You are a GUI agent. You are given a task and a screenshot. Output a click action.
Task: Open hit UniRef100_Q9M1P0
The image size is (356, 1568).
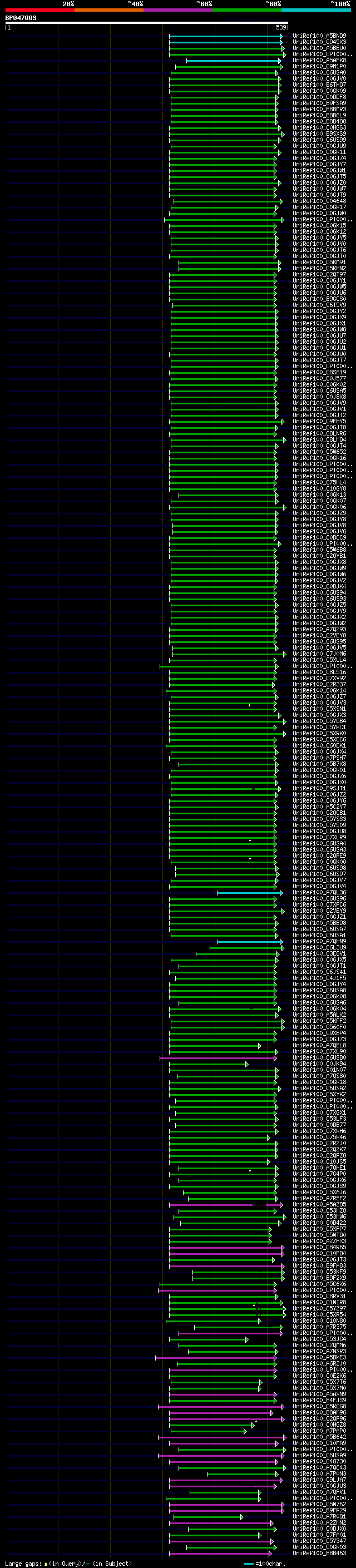point(319,66)
